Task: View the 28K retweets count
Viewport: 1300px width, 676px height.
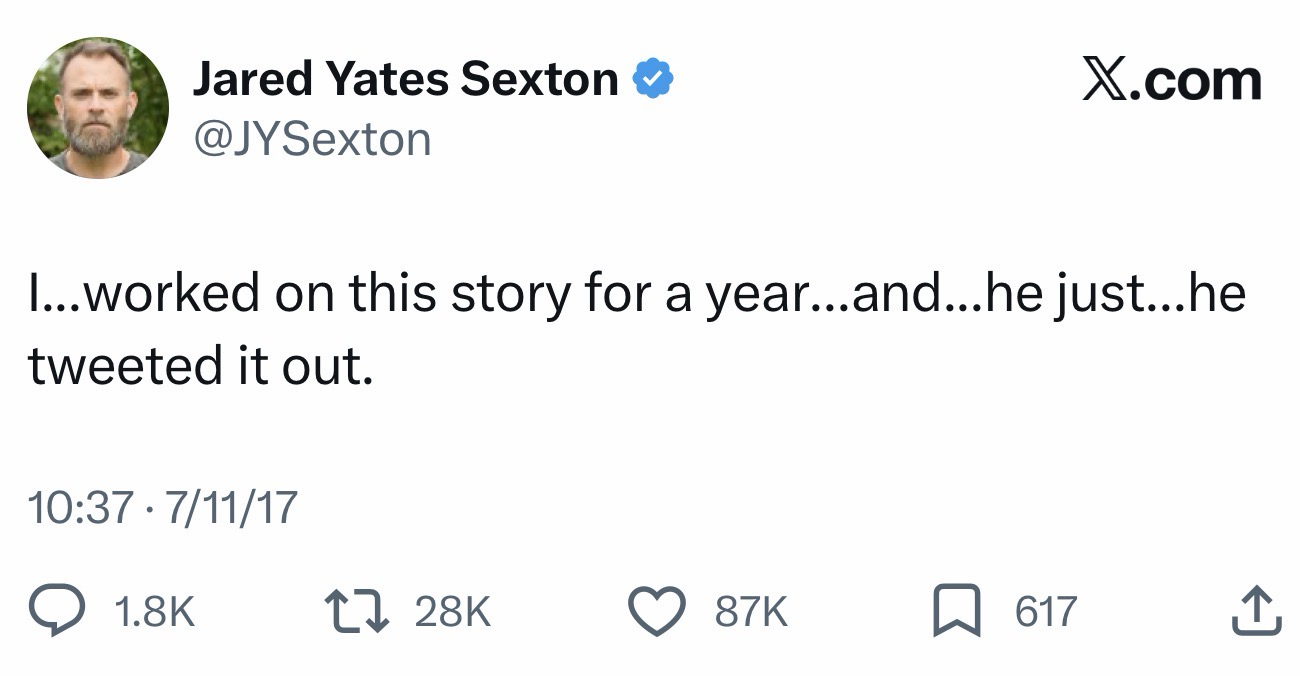Action: [x=452, y=611]
